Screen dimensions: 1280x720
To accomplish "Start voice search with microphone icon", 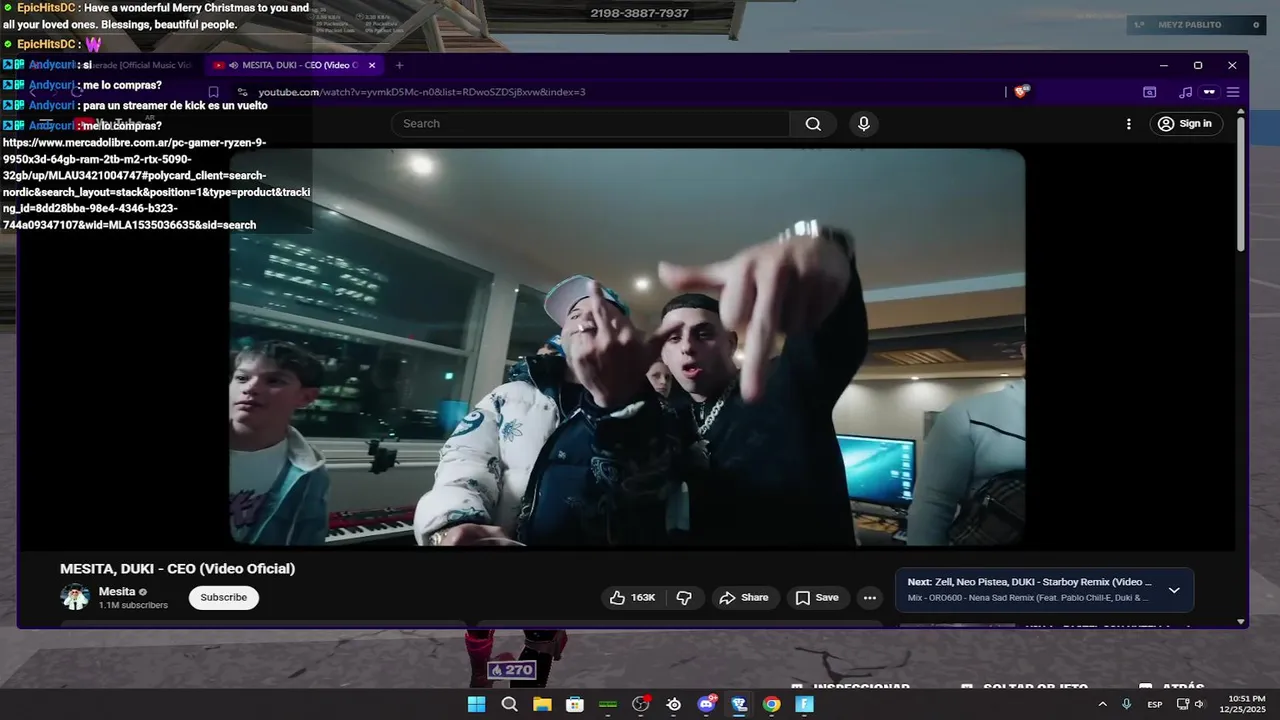I will tap(864, 124).
